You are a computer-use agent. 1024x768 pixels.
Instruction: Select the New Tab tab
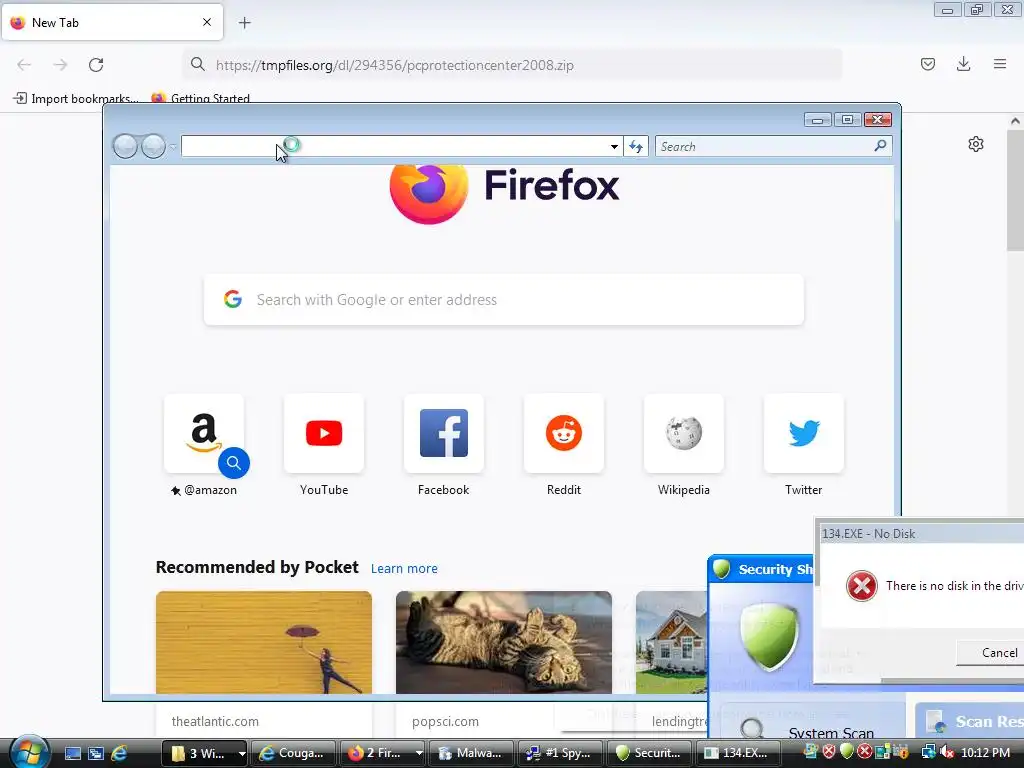pyautogui.click(x=112, y=22)
